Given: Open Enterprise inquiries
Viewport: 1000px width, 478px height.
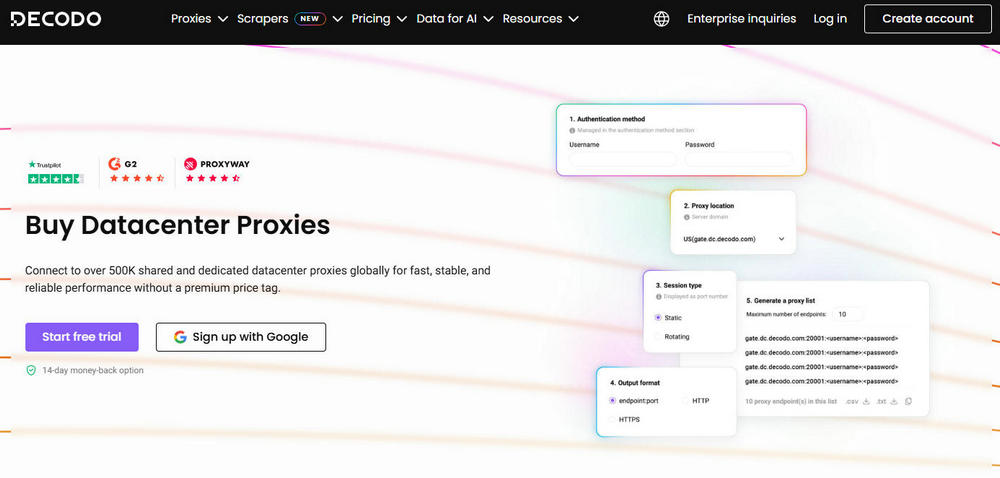Looking at the screenshot, I should tap(742, 19).
